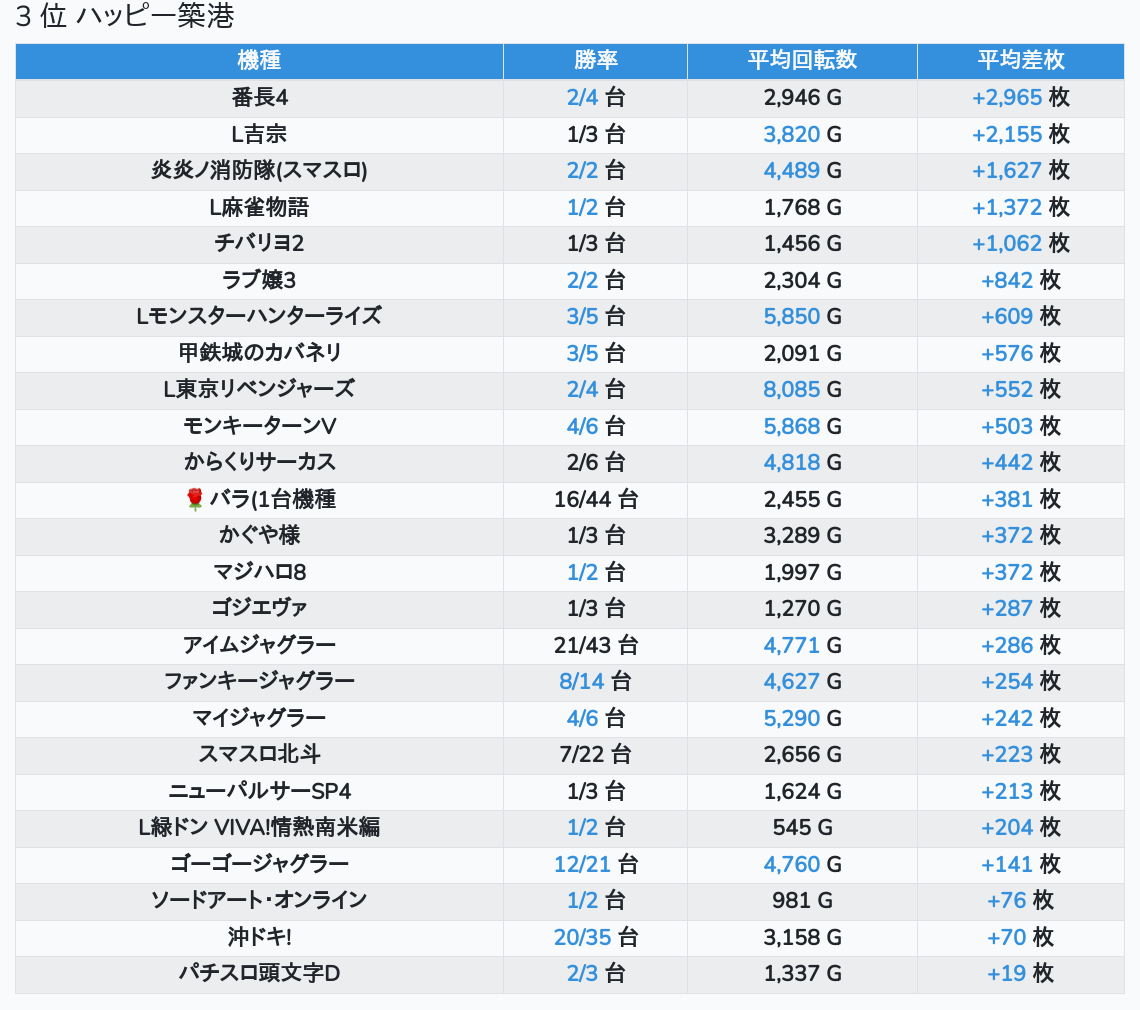Select the パチスロ頭文字D machine name
This screenshot has height=1010, width=1140.
(x=260, y=974)
